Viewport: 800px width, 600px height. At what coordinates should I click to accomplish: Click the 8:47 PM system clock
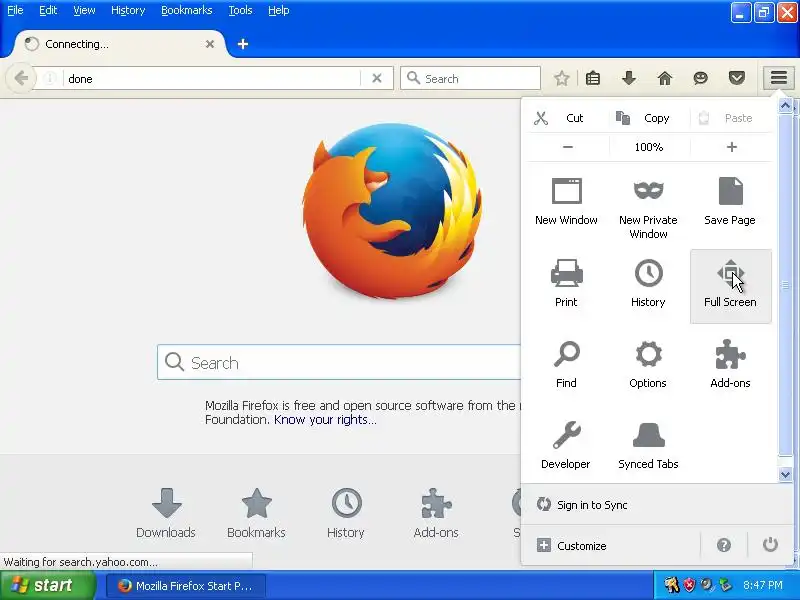(x=763, y=585)
